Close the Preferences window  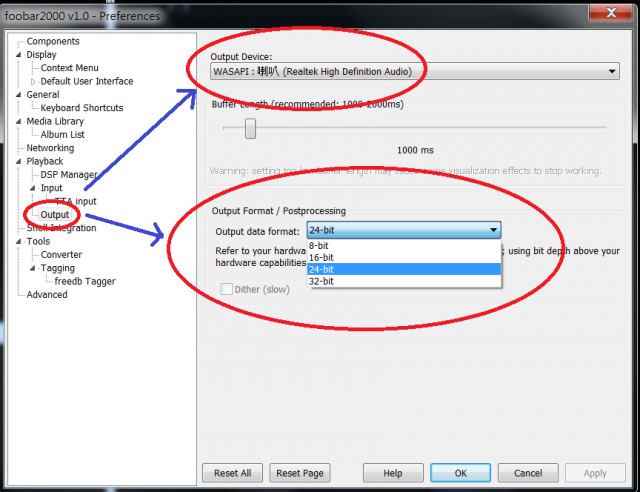tap(611, 12)
